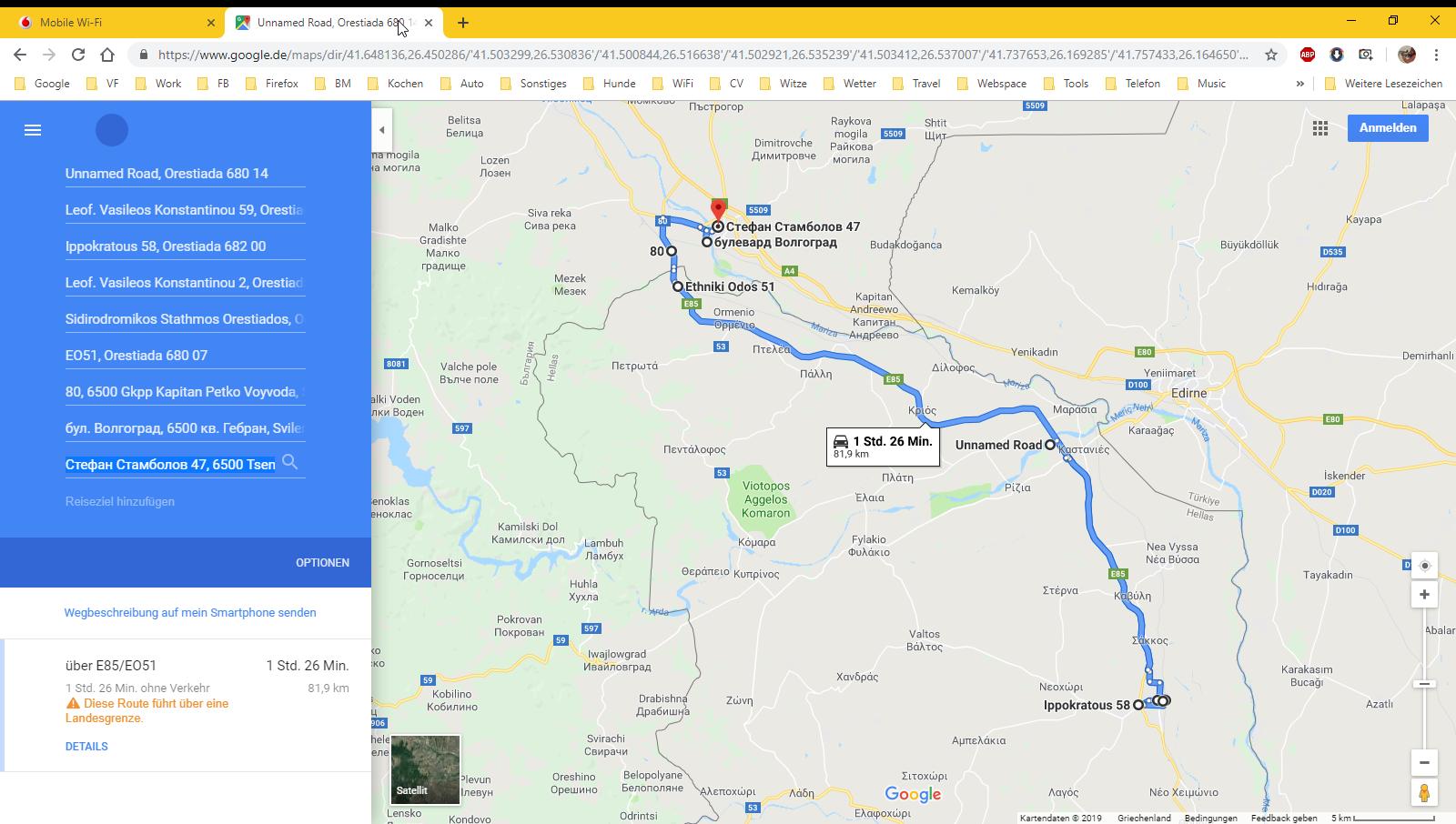
Task: Click the AdBlock Plus extension icon
Action: (1307, 55)
